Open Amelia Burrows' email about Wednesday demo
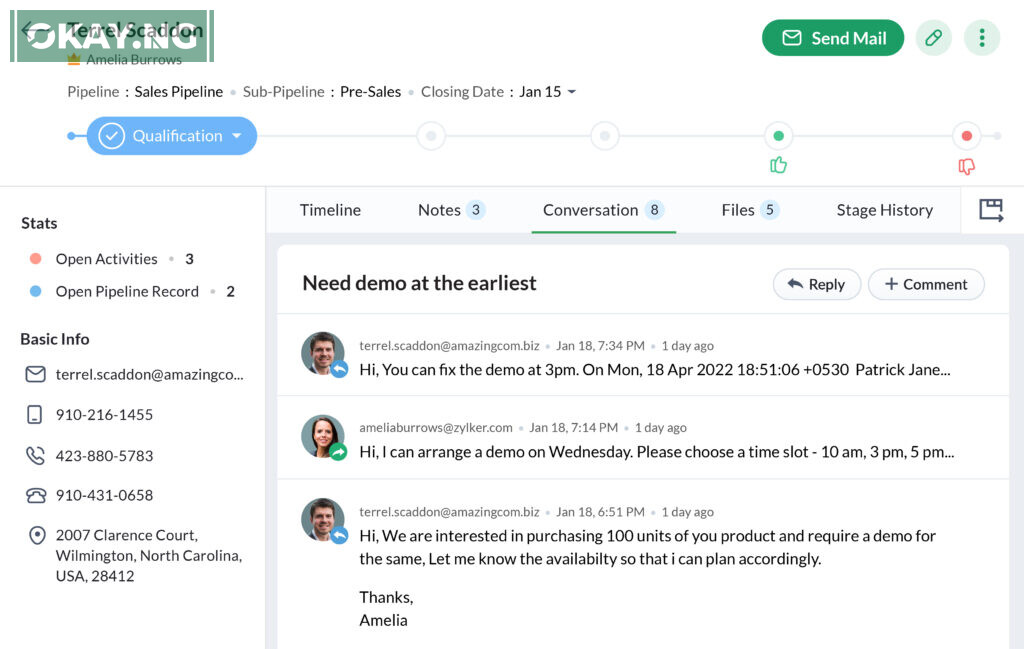The width and height of the screenshot is (1024, 649). pos(656,451)
